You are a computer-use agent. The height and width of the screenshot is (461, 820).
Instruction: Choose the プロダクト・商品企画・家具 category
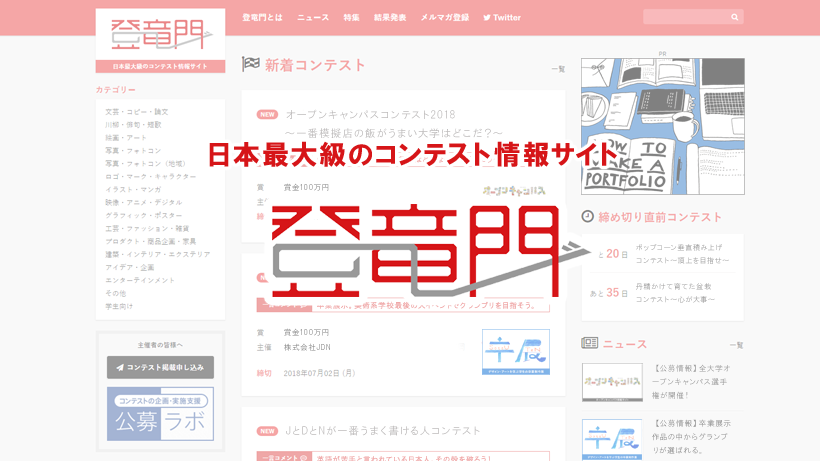[151, 241]
